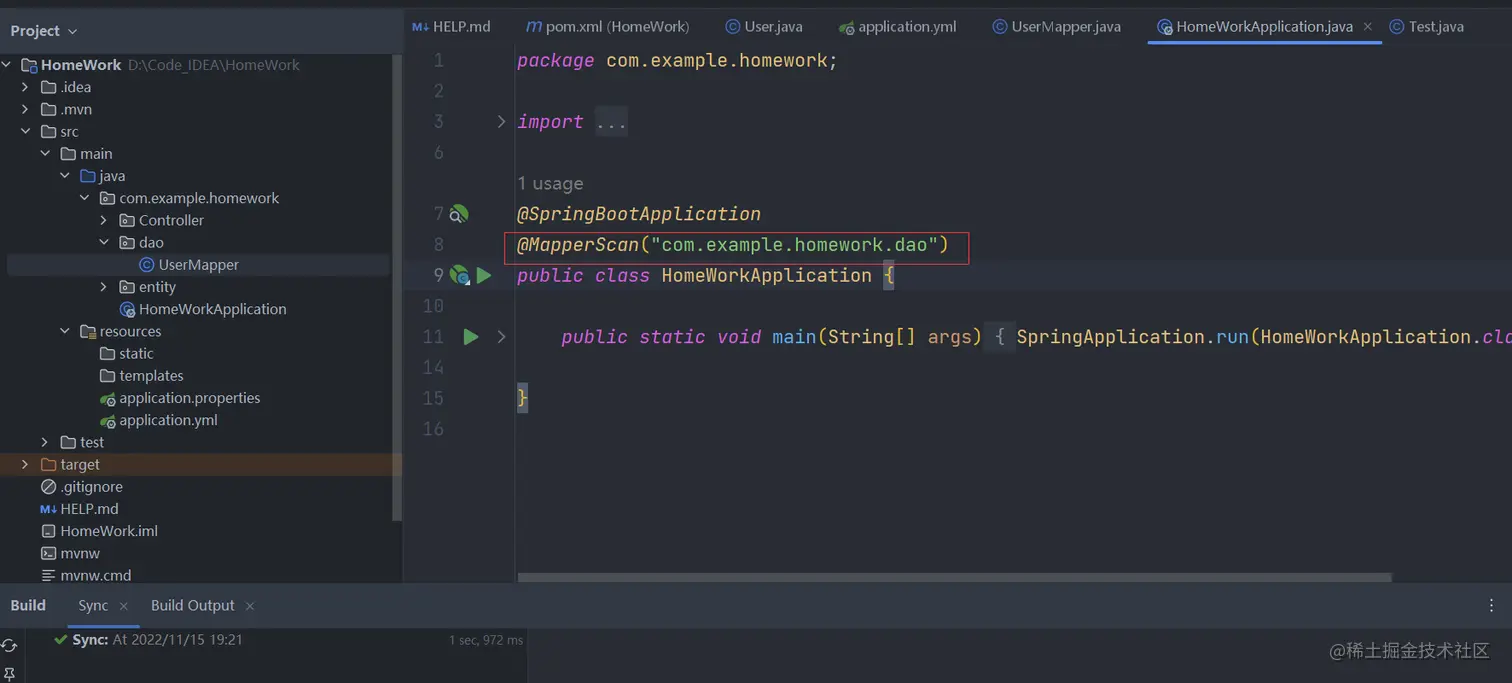Expand the entity package

(104, 287)
